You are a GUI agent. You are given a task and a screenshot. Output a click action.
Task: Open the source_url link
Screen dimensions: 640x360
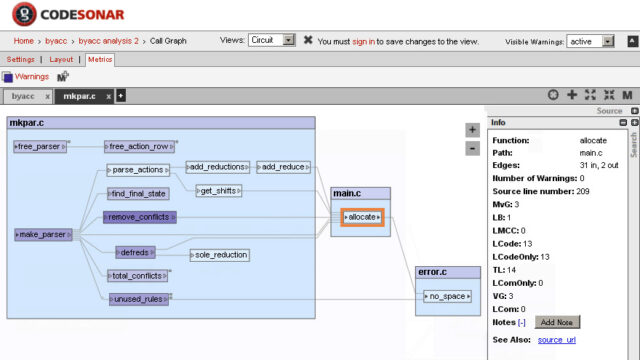tap(557, 340)
